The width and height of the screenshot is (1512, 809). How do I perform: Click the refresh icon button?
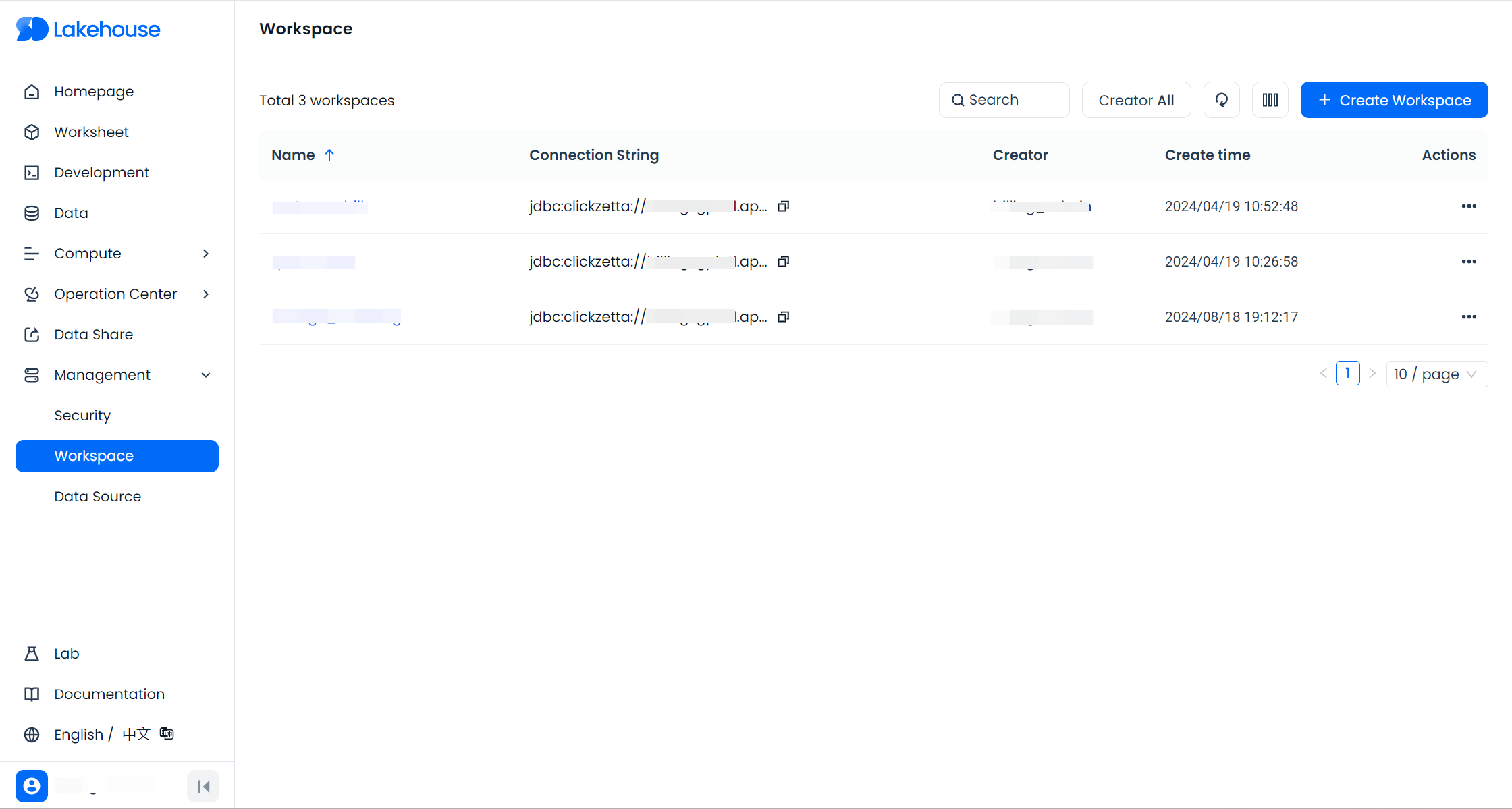pyautogui.click(x=1221, y=100)
